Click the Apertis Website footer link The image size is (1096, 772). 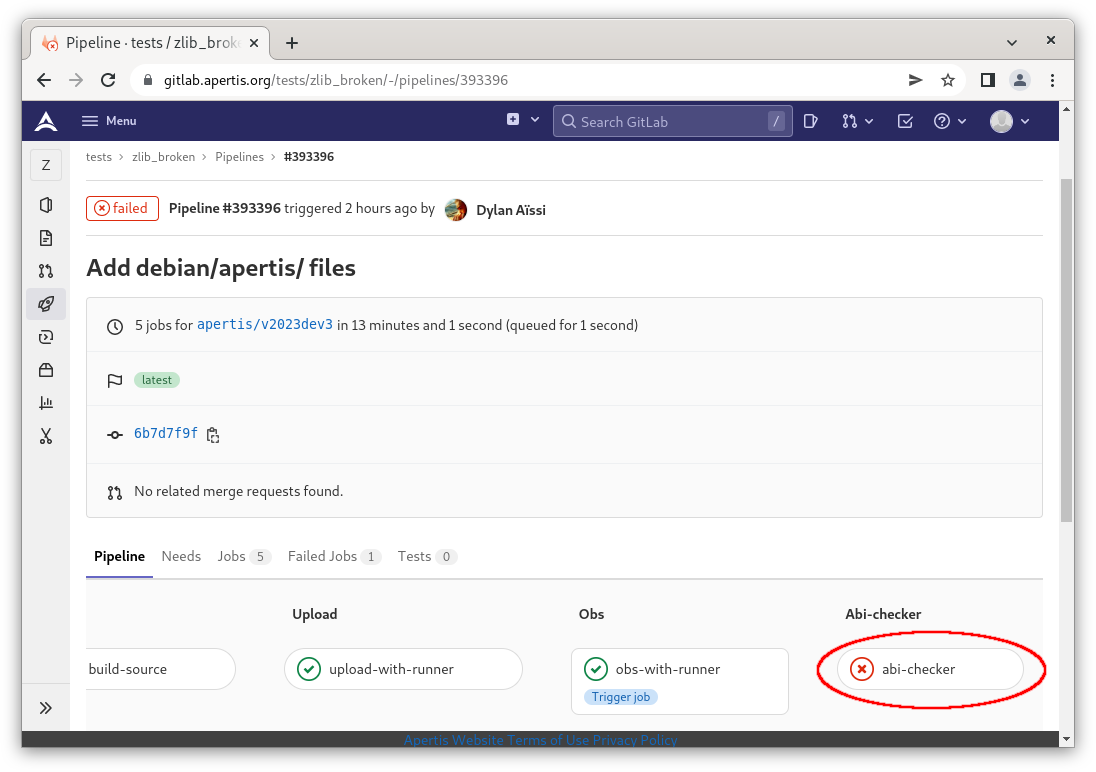click(x=454, y=740)
